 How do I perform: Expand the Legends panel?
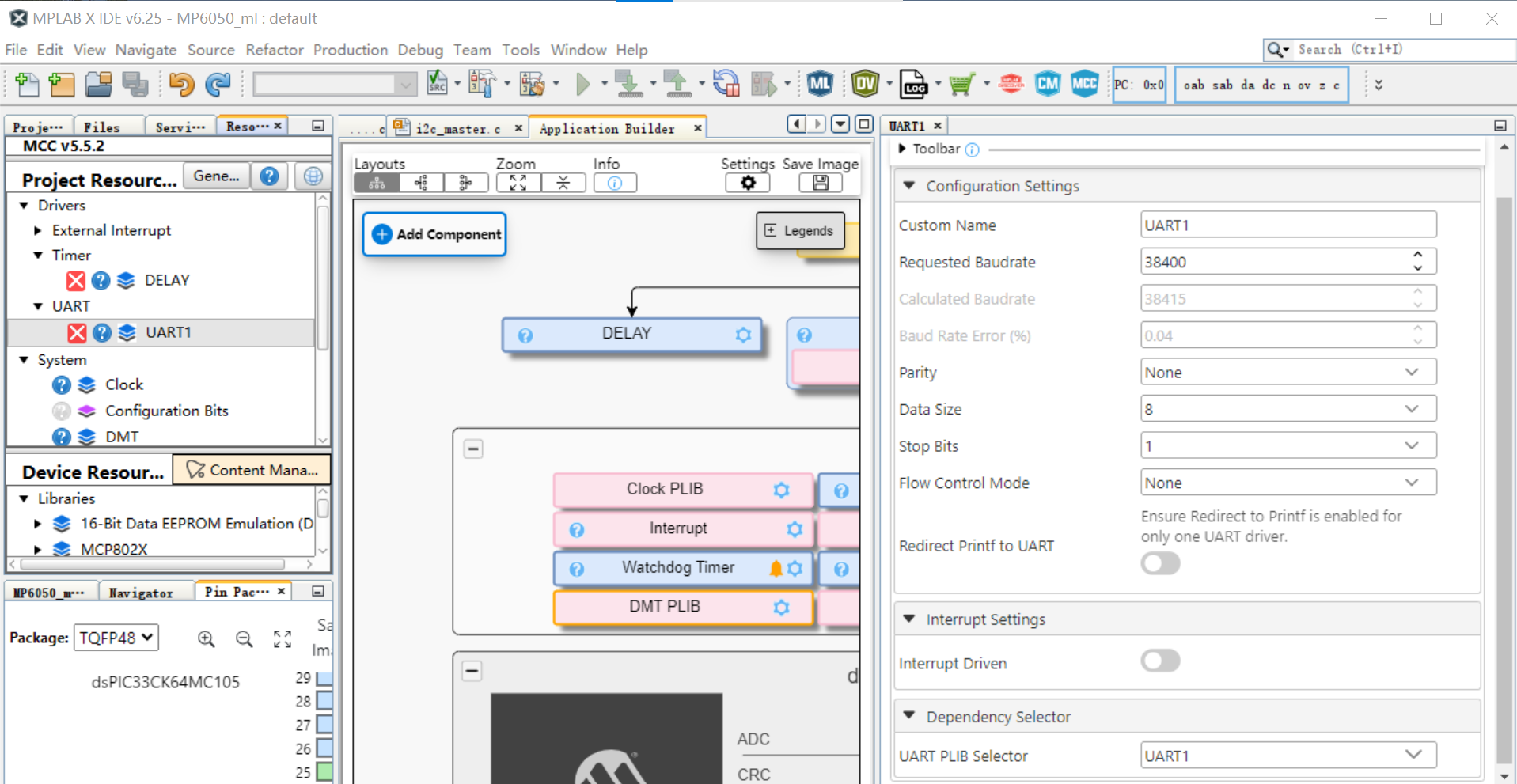point(800,231)
